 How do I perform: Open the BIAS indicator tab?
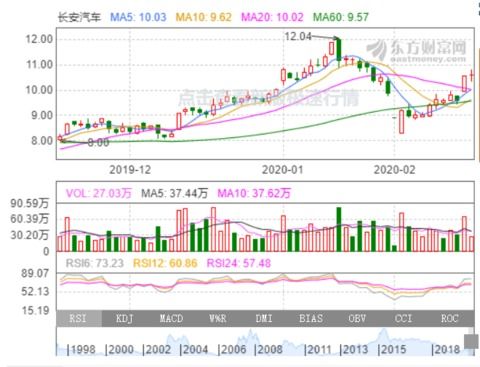pyautogui.click(x=311, y=318)
